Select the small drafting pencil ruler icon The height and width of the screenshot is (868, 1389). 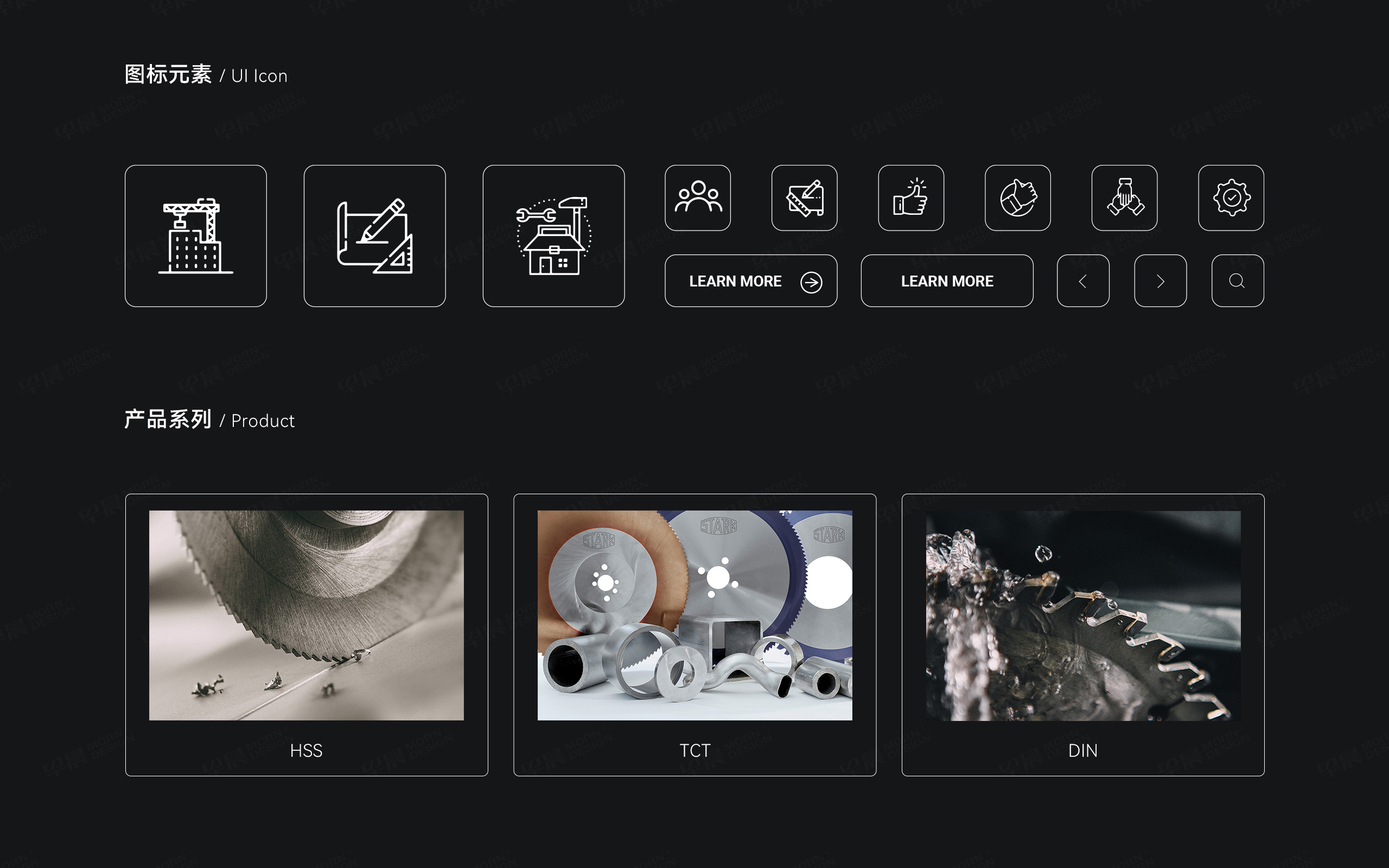(x=804, y=198)
